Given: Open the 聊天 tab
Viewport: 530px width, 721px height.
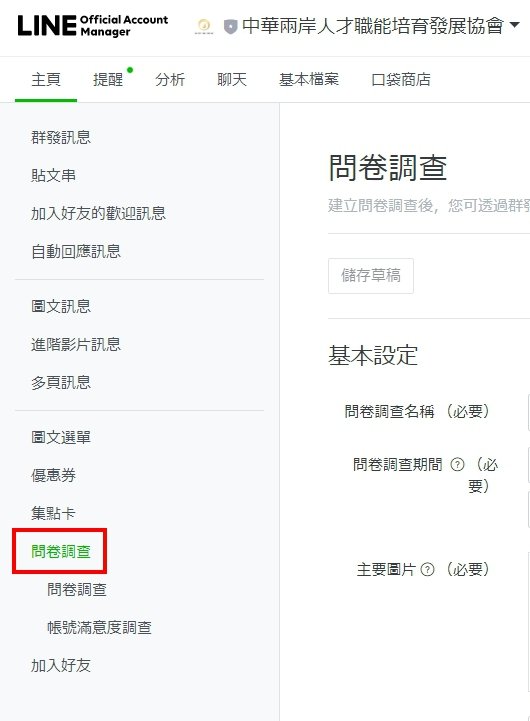Looking at the screenshot, I should [232, 80].
